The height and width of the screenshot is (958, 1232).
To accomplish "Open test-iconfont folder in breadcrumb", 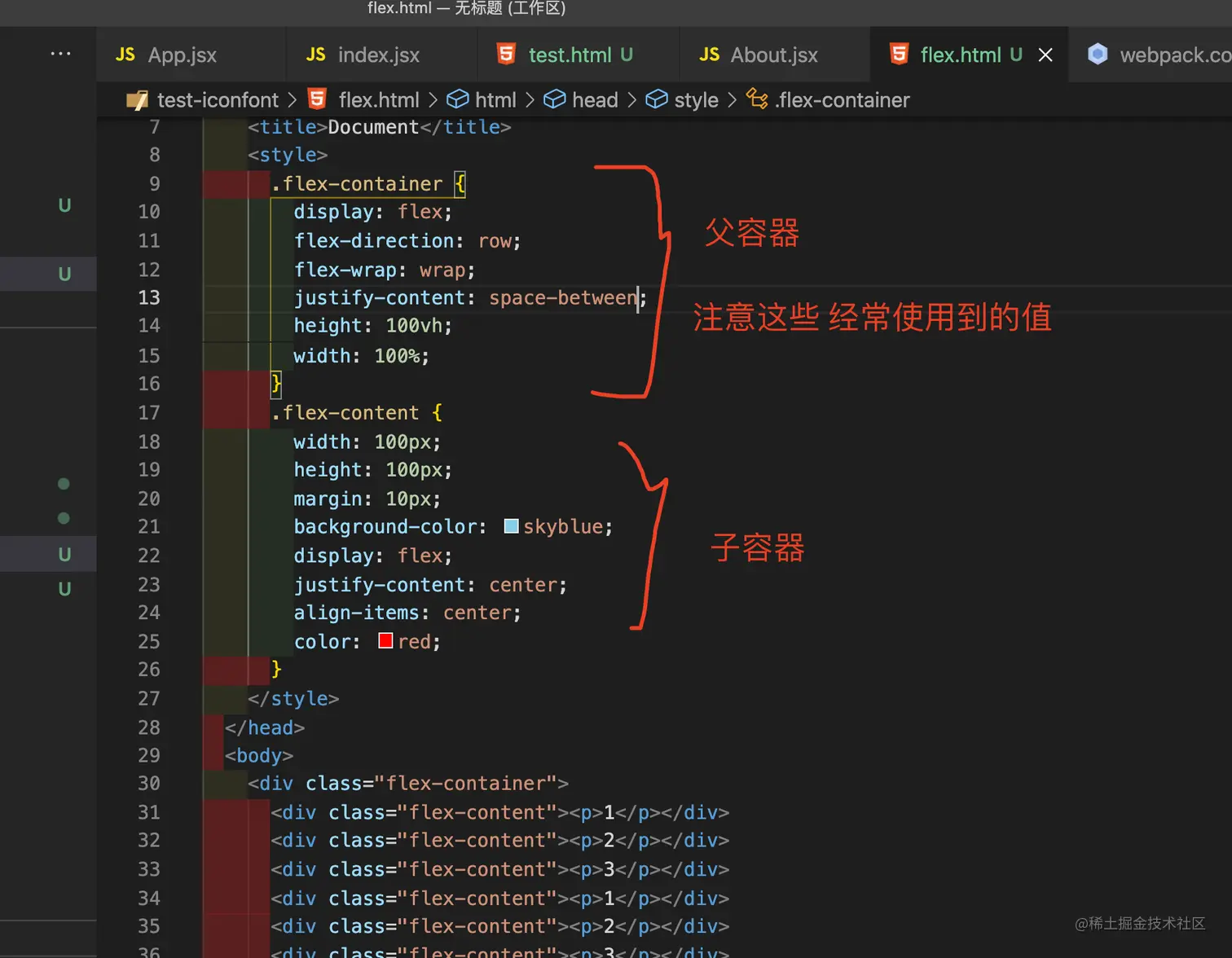I will click(218, 100).
